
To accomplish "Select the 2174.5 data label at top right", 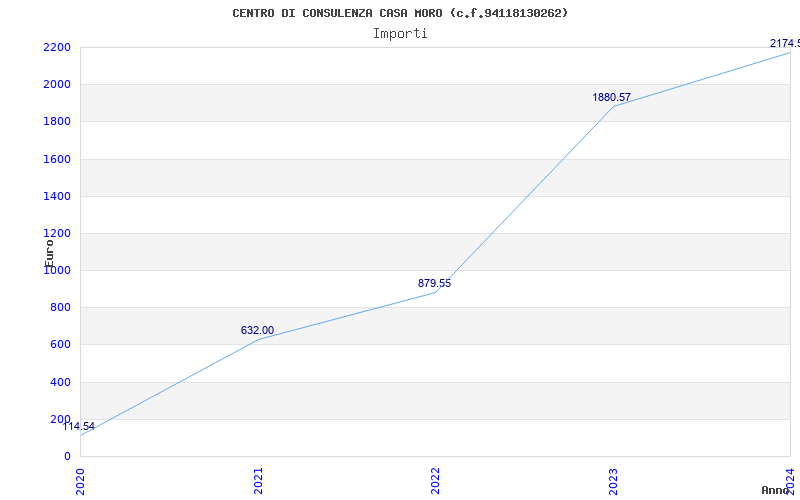I will pos(785,43).
